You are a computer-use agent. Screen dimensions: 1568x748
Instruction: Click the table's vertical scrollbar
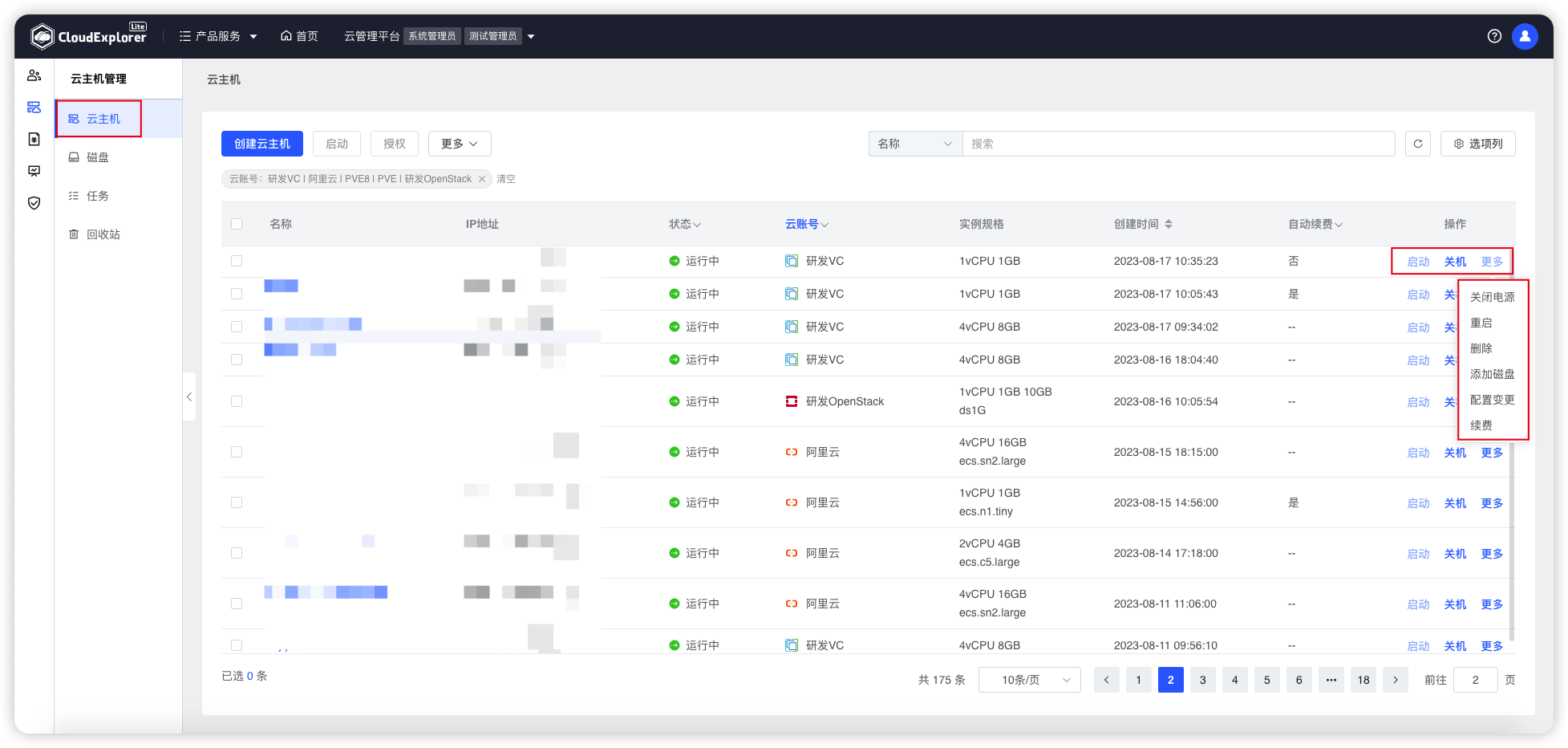click(1513, 445)
